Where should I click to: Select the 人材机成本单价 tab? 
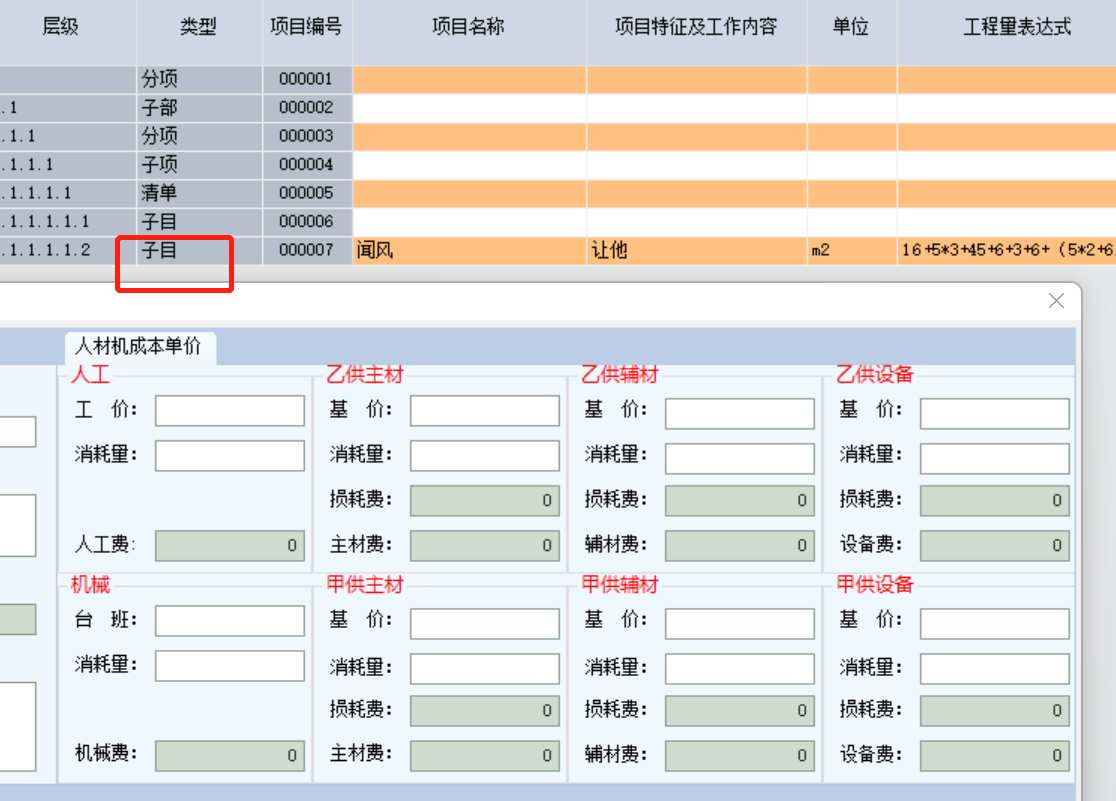click(x=139, y=347)
